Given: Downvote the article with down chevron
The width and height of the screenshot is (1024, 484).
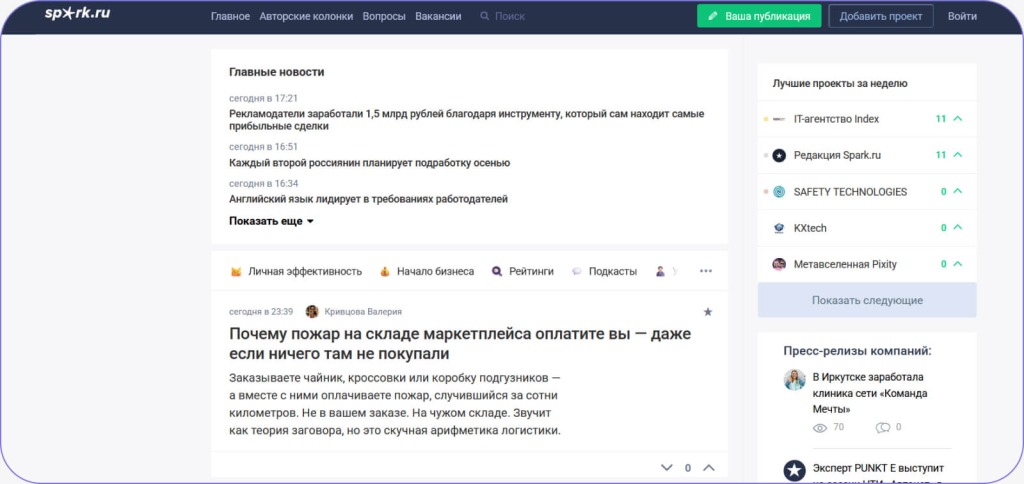Looking at the screenshot, I should pos(666,468).
